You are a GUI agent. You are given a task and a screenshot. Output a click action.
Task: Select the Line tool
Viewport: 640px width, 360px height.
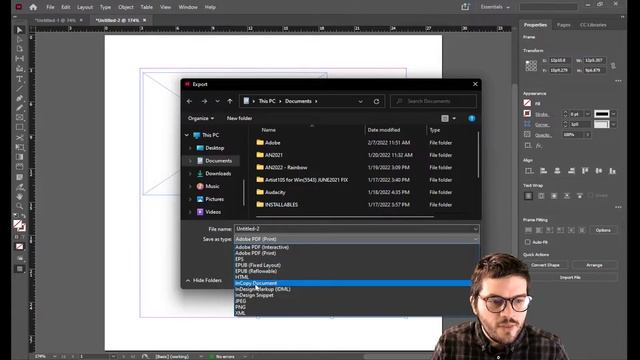coord(19,89)
